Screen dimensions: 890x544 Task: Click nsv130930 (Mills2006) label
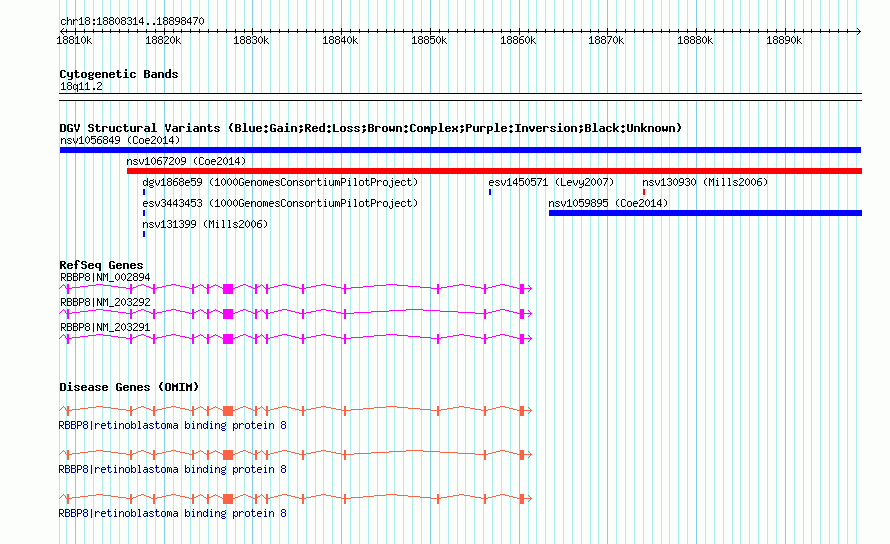[x=705, y=182]
